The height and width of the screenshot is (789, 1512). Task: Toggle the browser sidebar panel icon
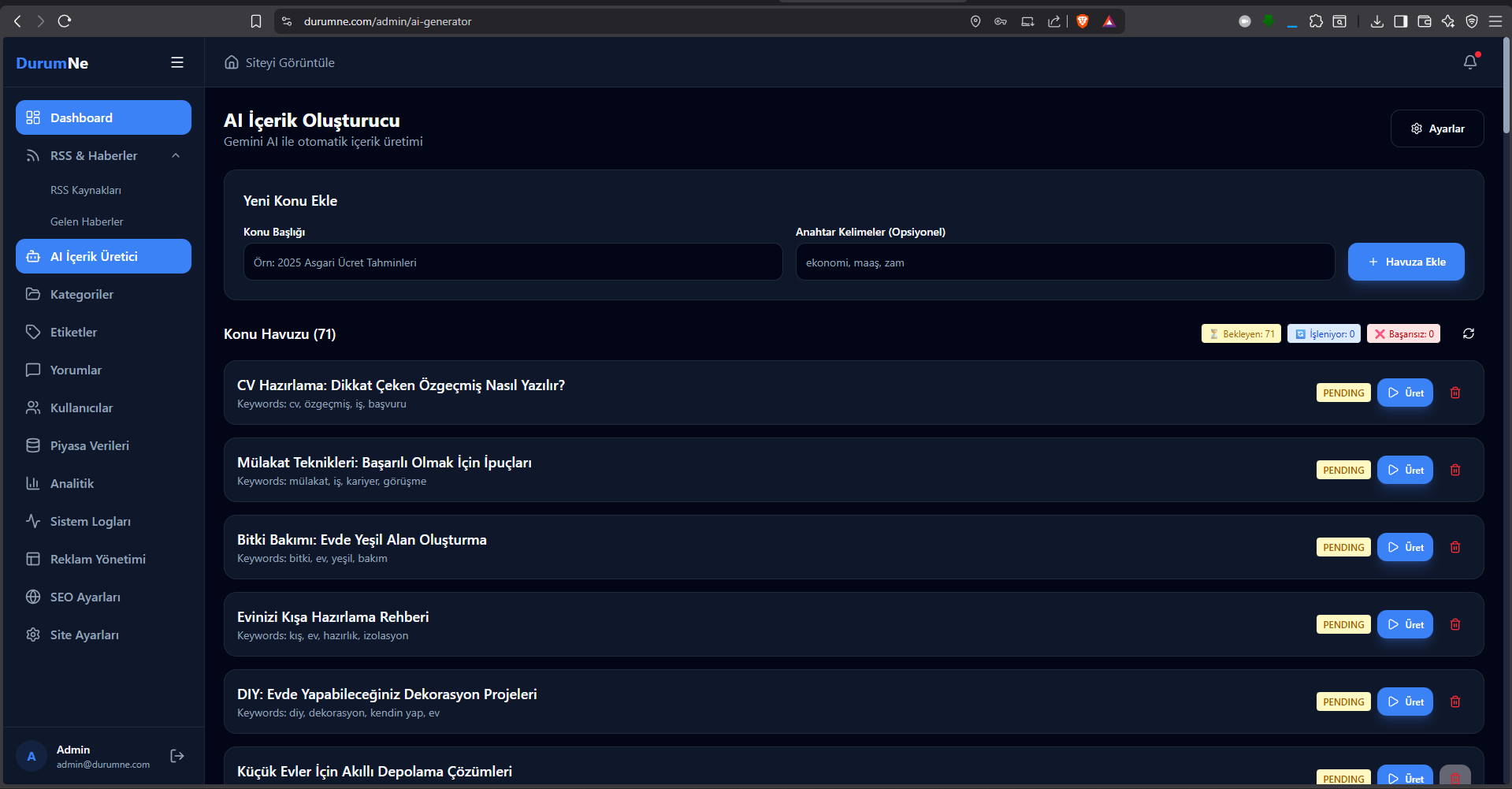(x=1401, y=21)
